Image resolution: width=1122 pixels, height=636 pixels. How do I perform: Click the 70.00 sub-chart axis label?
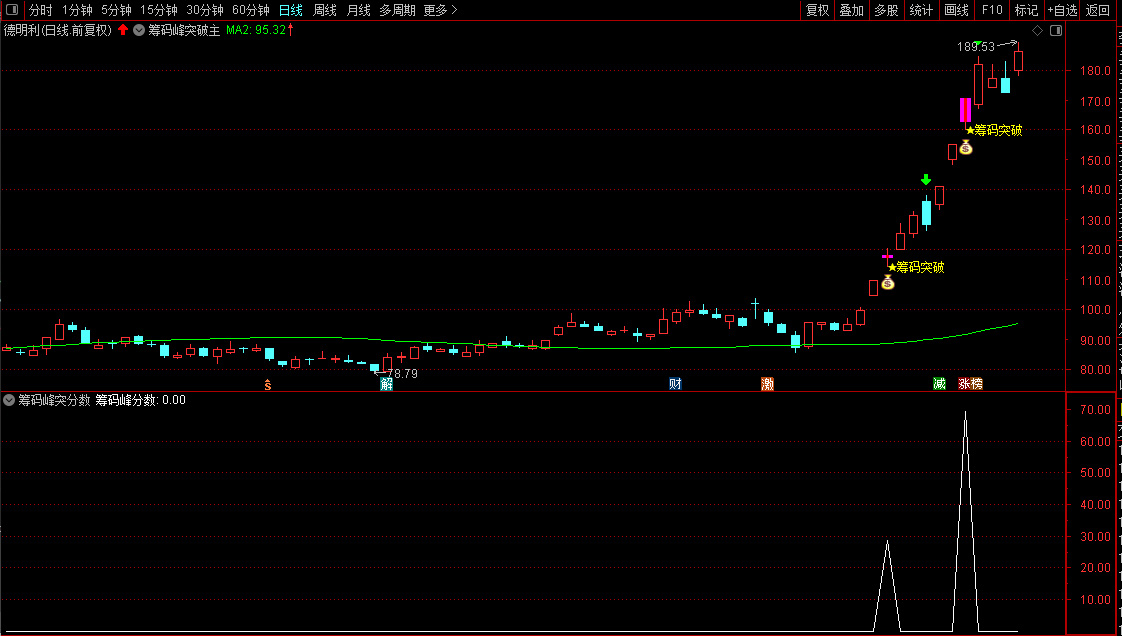click(1096, 410)
